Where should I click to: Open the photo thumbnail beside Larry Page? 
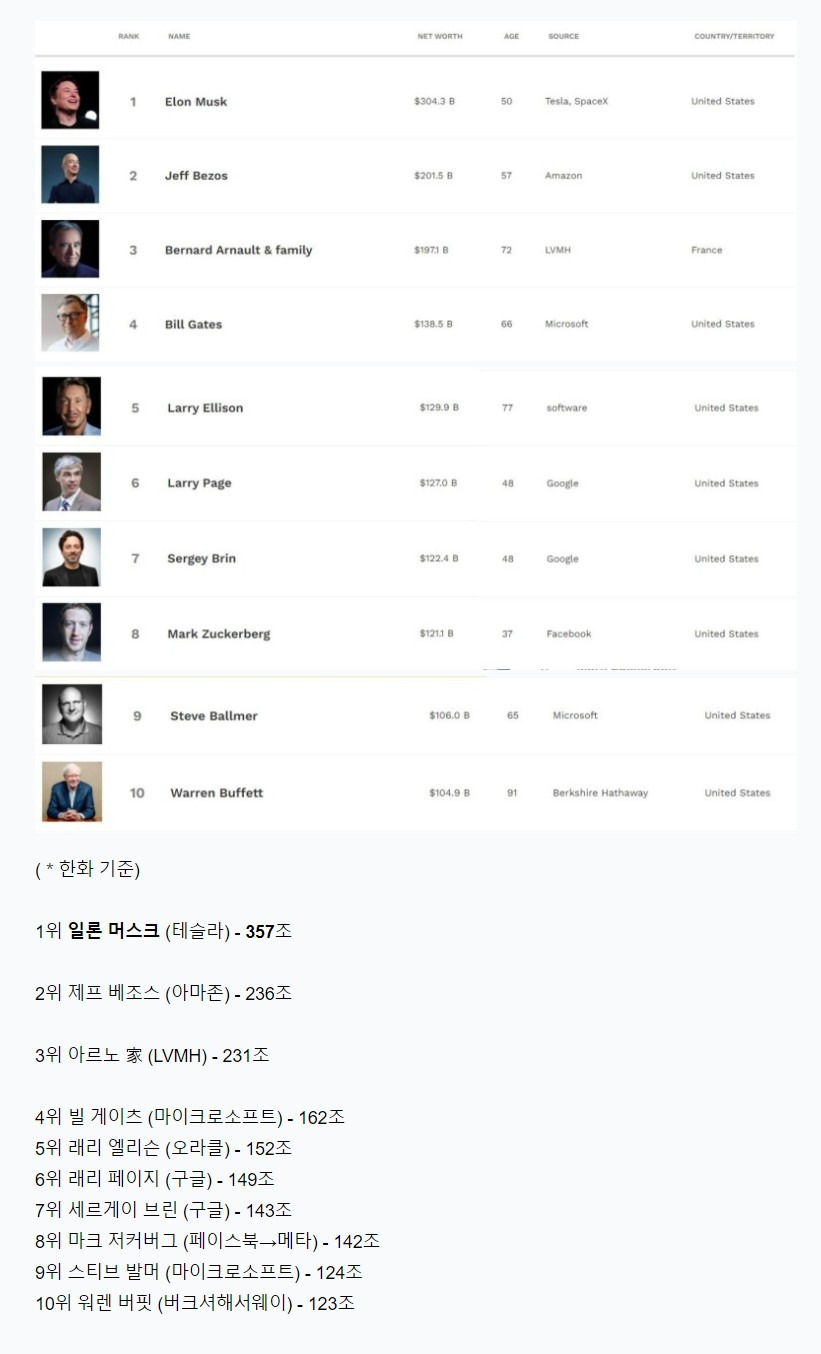tap(71, 482)
